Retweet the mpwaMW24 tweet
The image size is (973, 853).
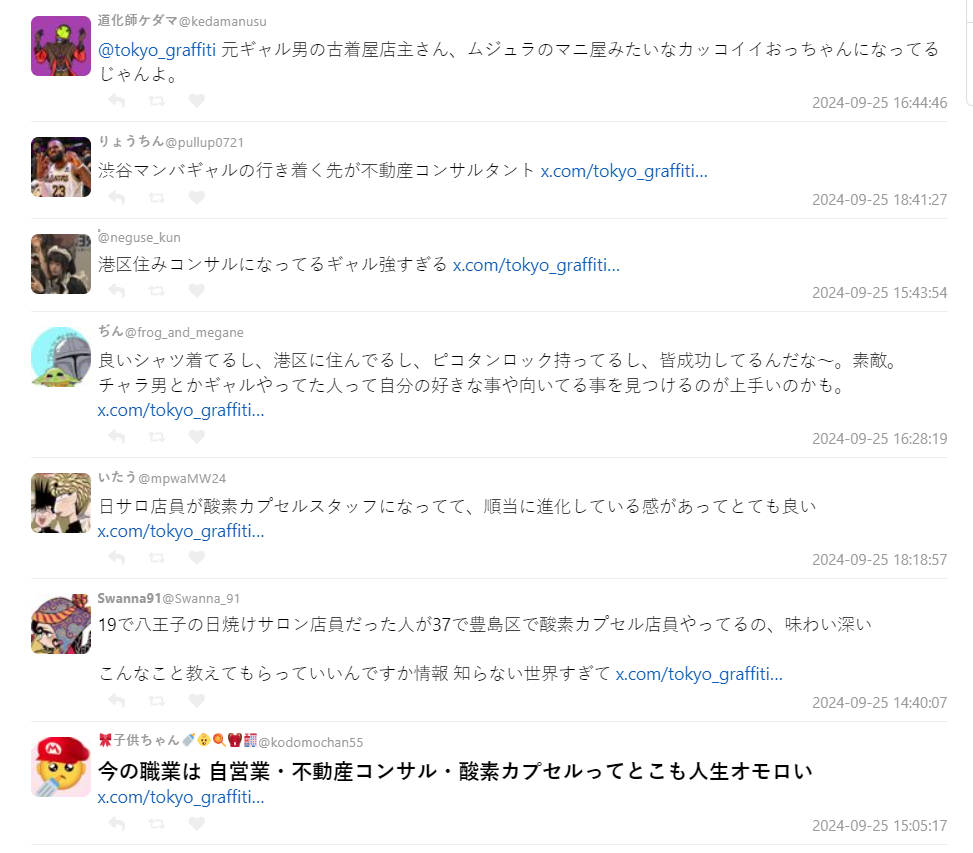tap(156, 558)
